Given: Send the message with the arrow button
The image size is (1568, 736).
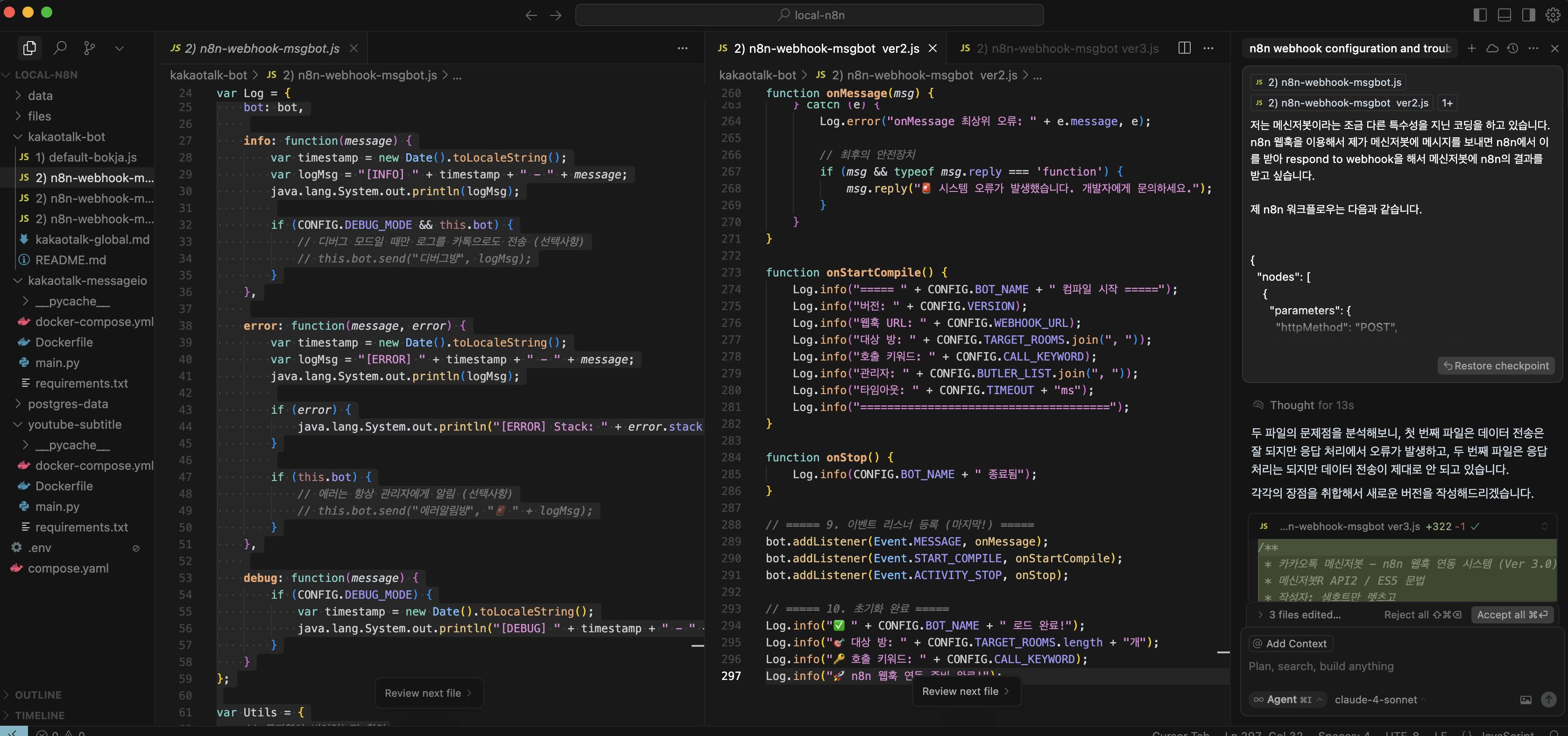Looking at the screenshot, I should tap(1548, 700).
